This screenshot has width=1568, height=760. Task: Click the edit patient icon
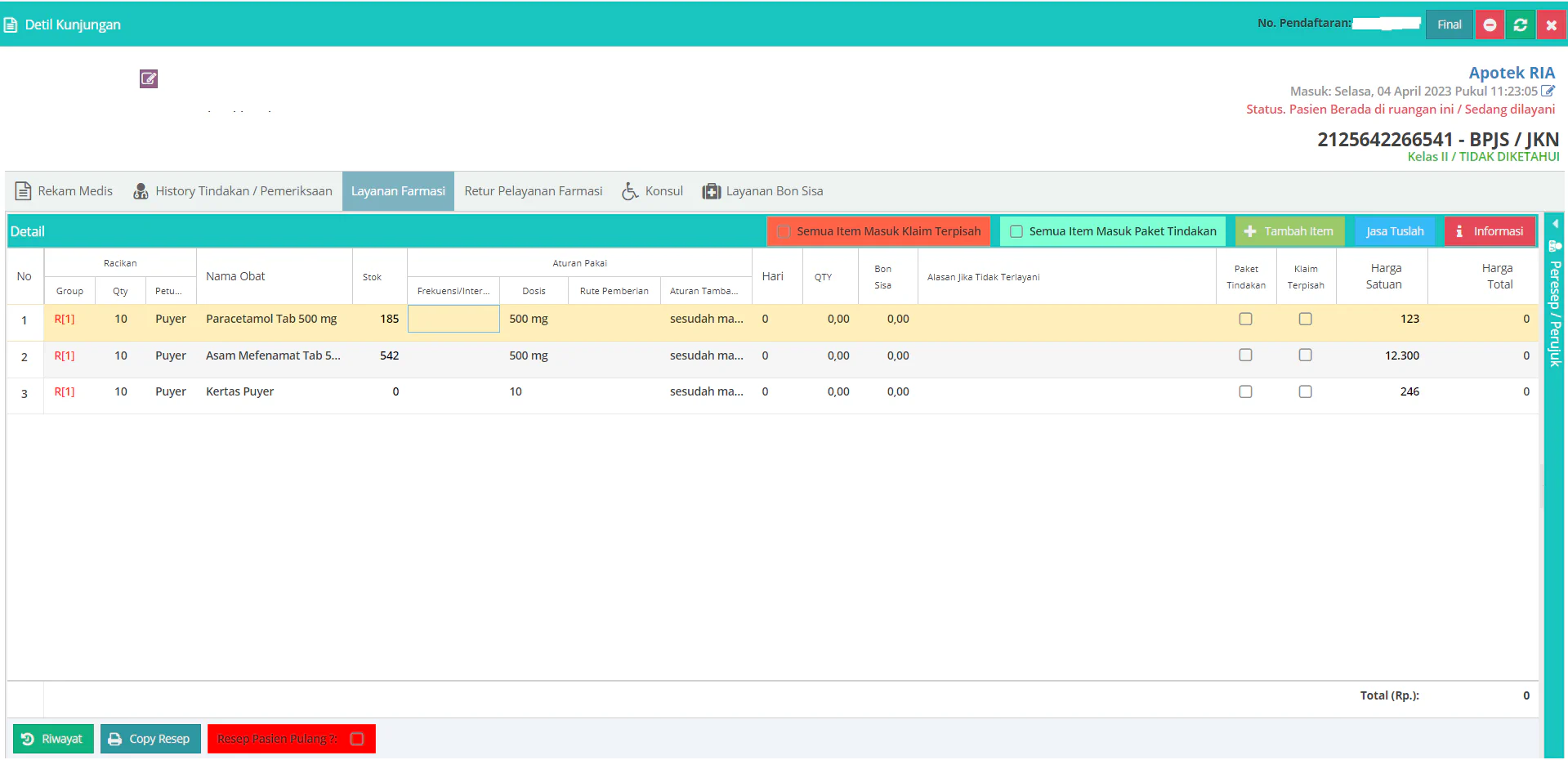pos(149,78)
